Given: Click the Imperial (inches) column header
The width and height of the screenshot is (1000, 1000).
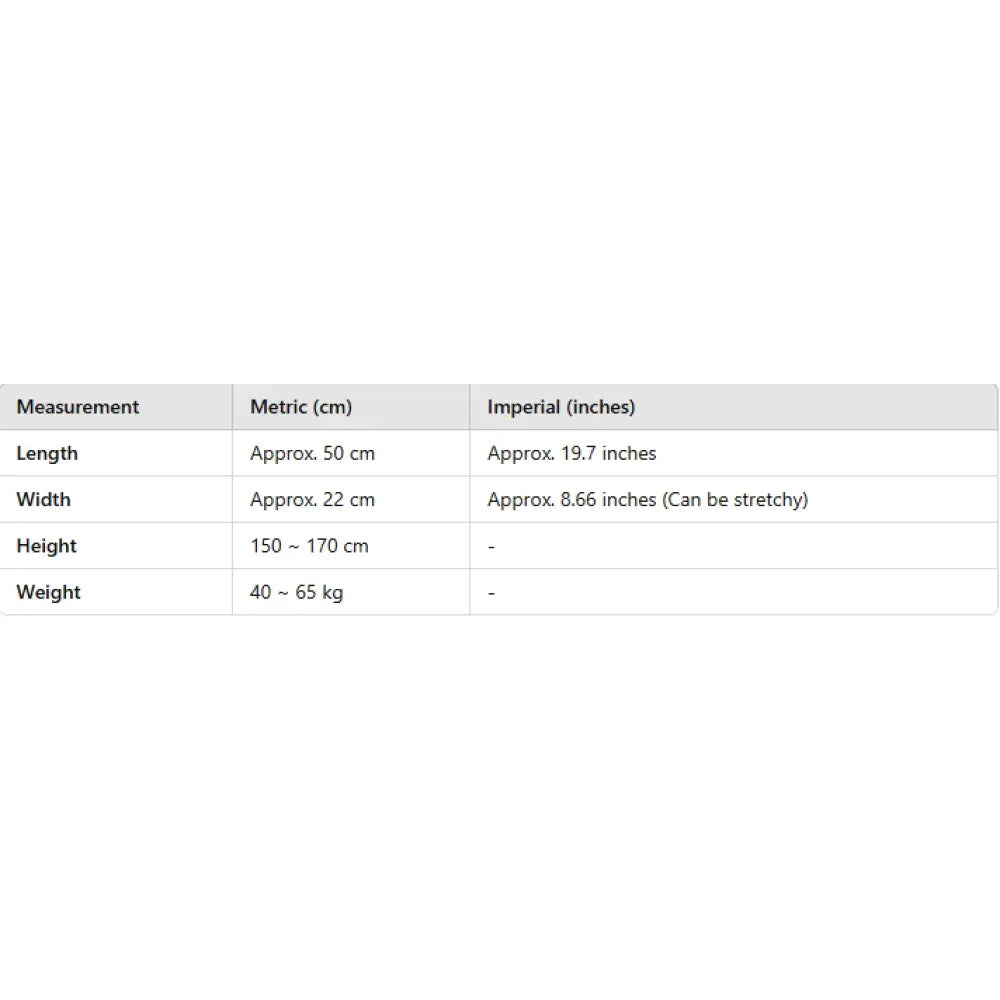Looking at the screenshot, I should click(x=561, y=407).
